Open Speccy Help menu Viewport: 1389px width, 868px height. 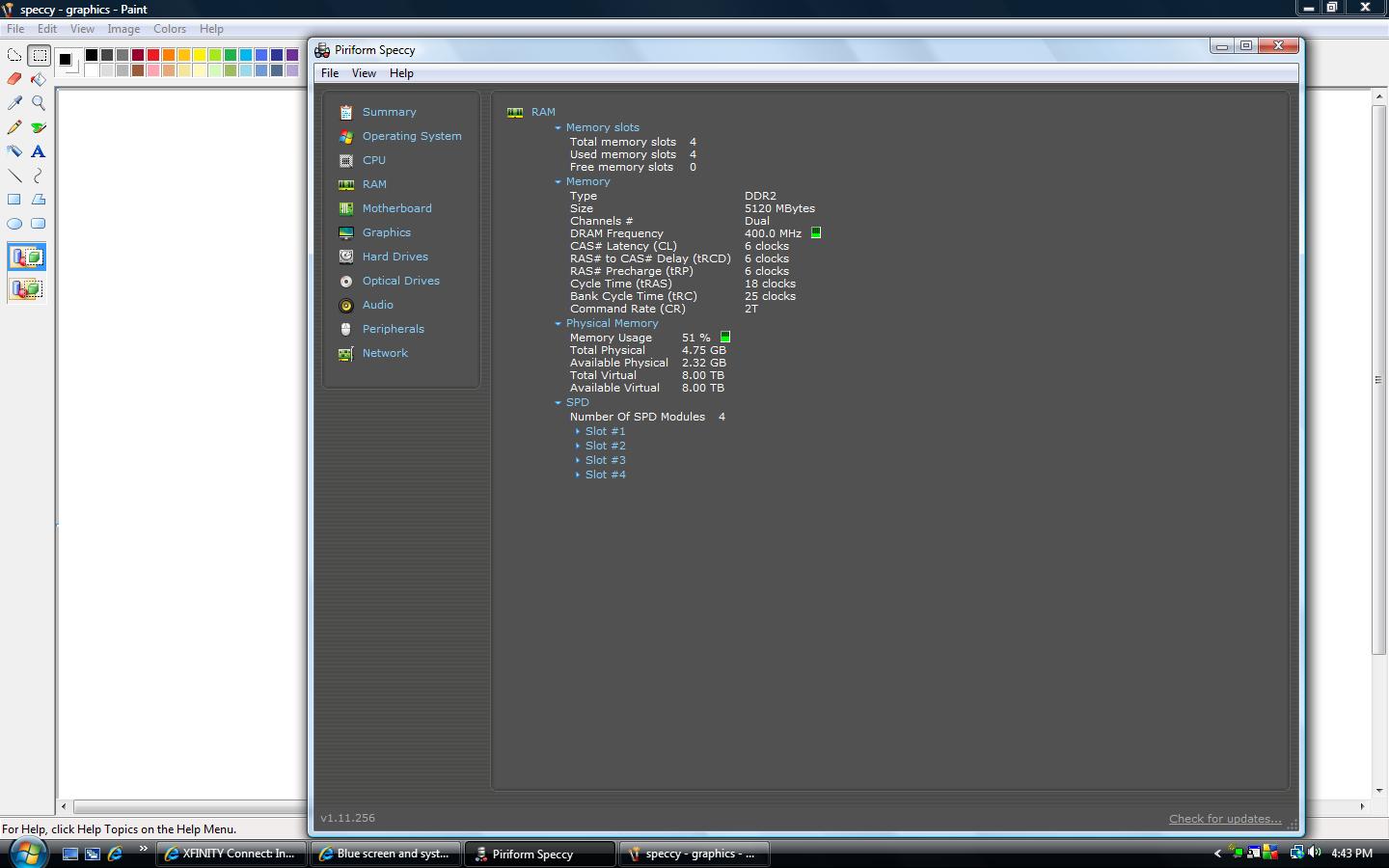[401, 73]
